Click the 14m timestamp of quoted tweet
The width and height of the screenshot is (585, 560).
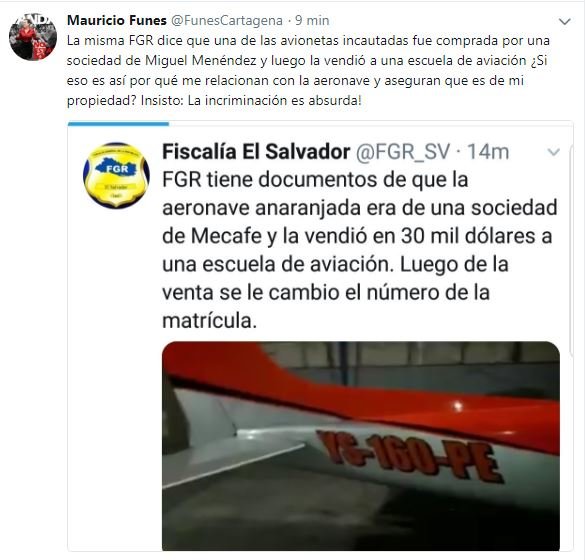[x=488, y=152]
